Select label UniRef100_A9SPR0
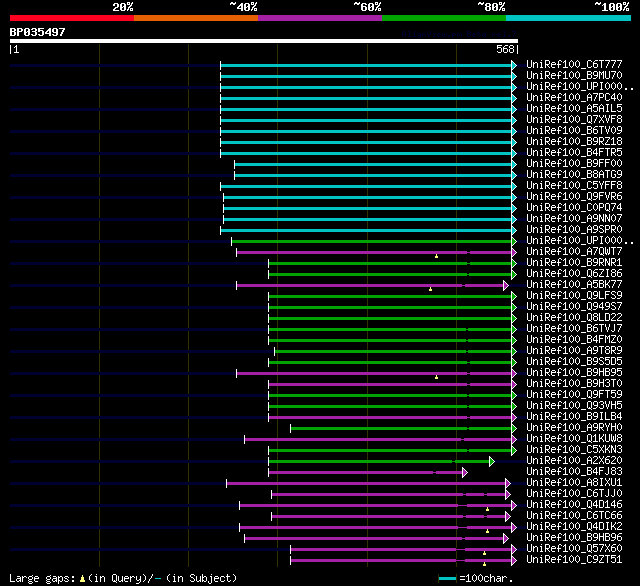The width and height of the screenshot is (640, 586). pyautogui.click(x=574, y=230)
